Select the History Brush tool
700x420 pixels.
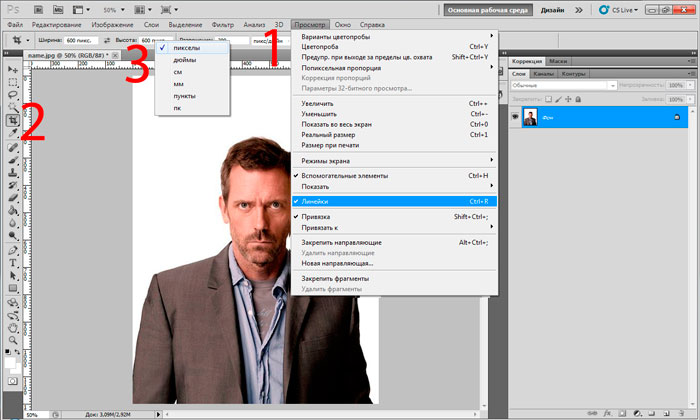(12, 185)
